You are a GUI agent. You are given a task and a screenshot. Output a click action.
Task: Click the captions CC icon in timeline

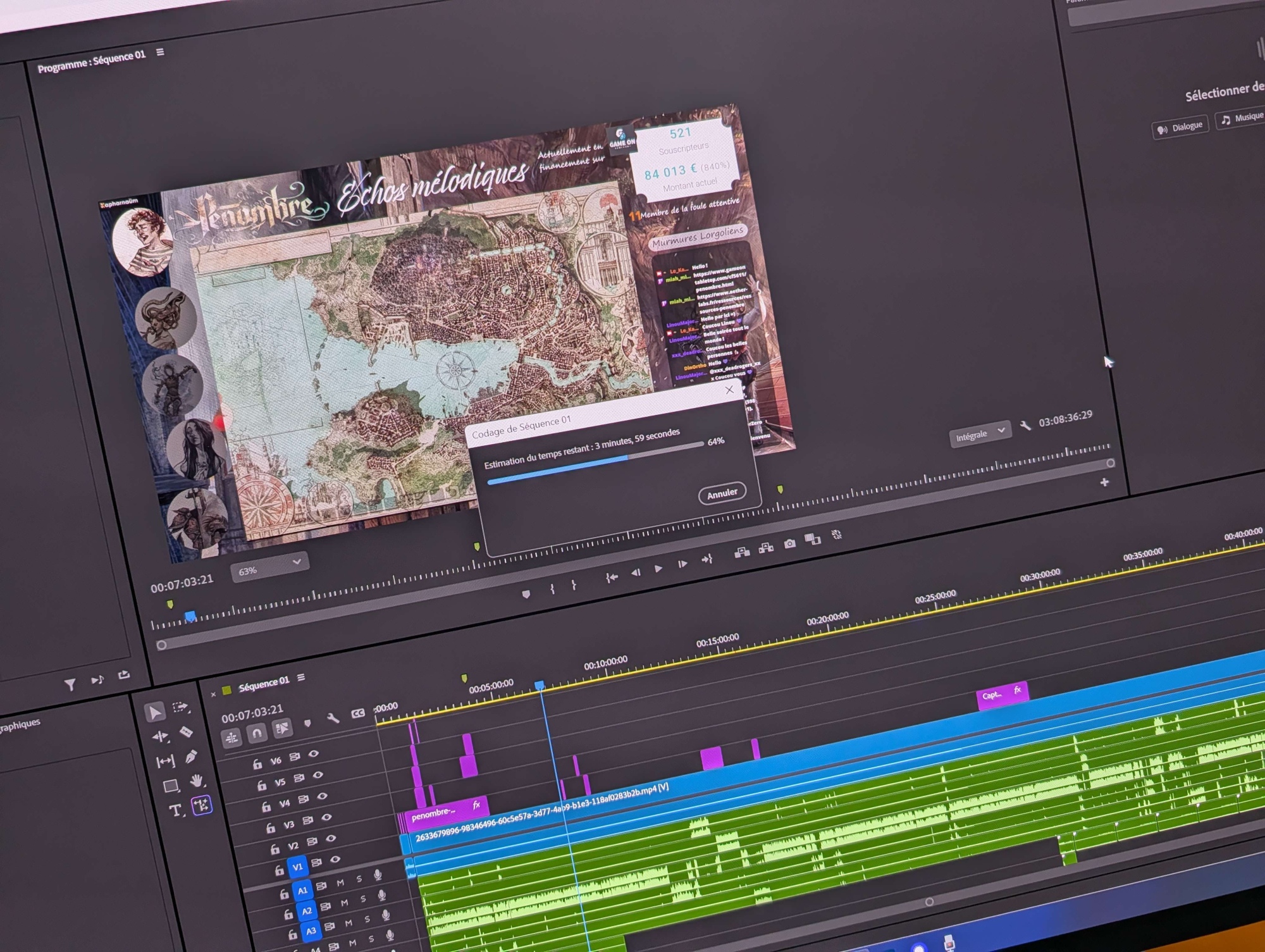[358, 713]
